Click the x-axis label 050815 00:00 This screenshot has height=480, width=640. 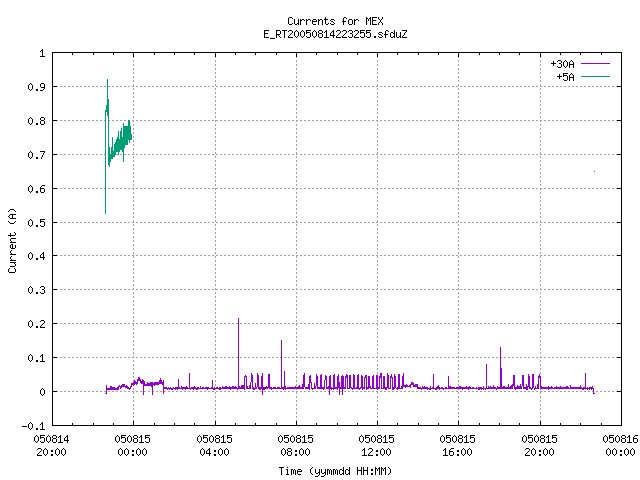click(133, 446)
